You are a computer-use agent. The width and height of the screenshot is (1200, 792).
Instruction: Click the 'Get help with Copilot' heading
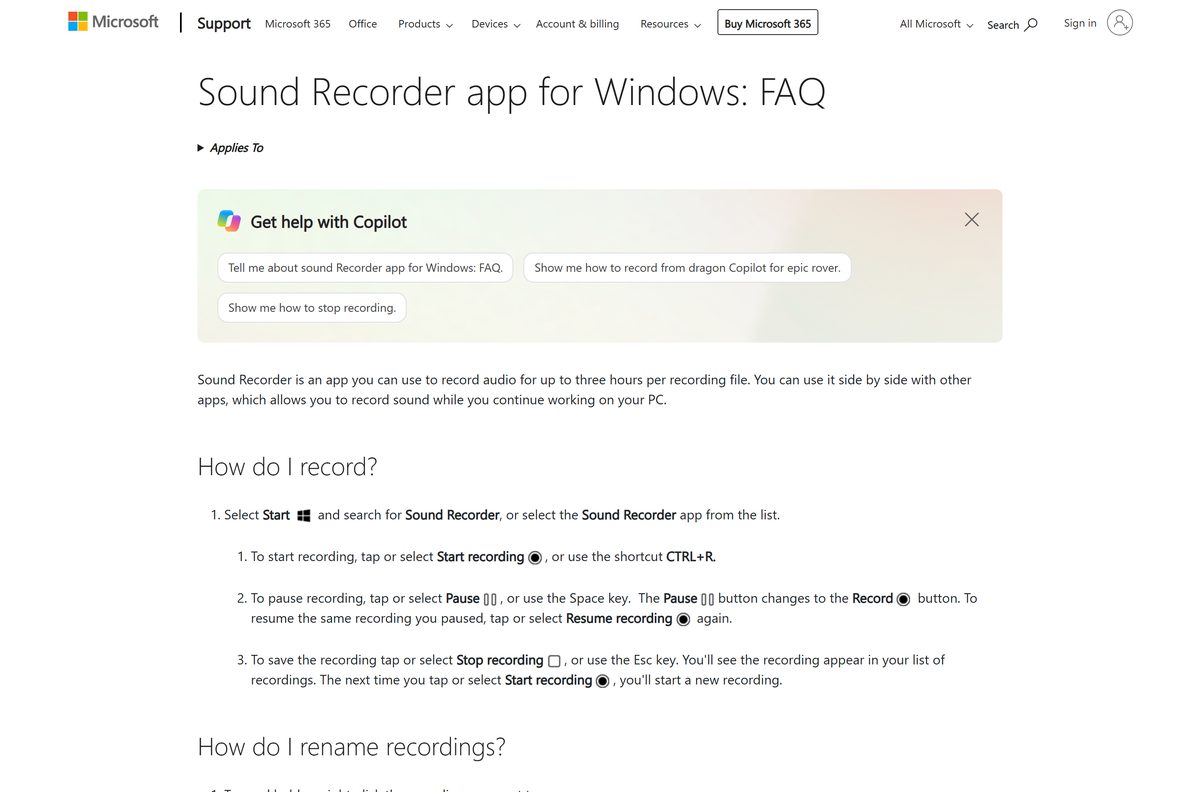(329, 222)
